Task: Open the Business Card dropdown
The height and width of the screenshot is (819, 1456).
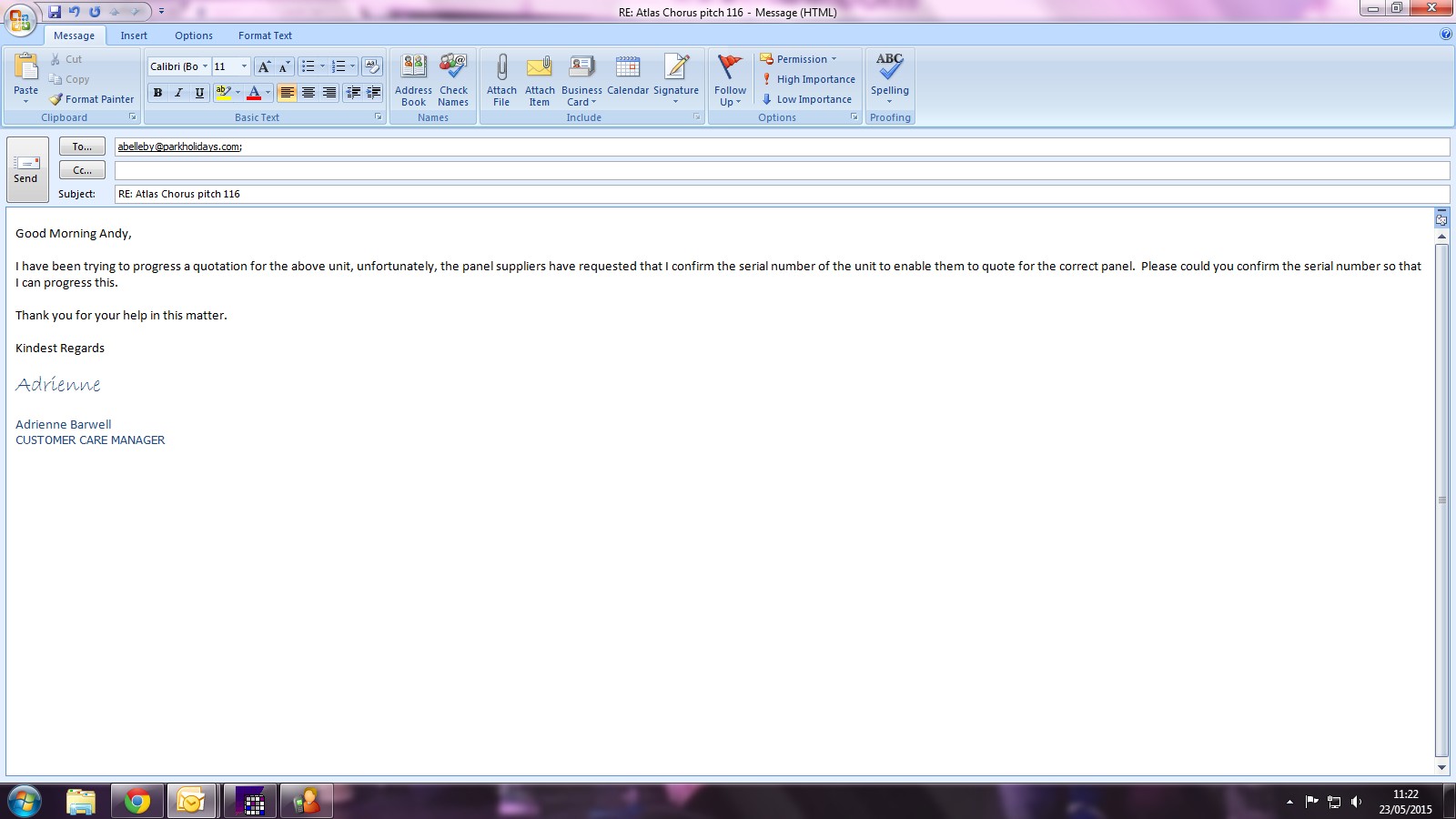Action: click(x=581, y=80)
